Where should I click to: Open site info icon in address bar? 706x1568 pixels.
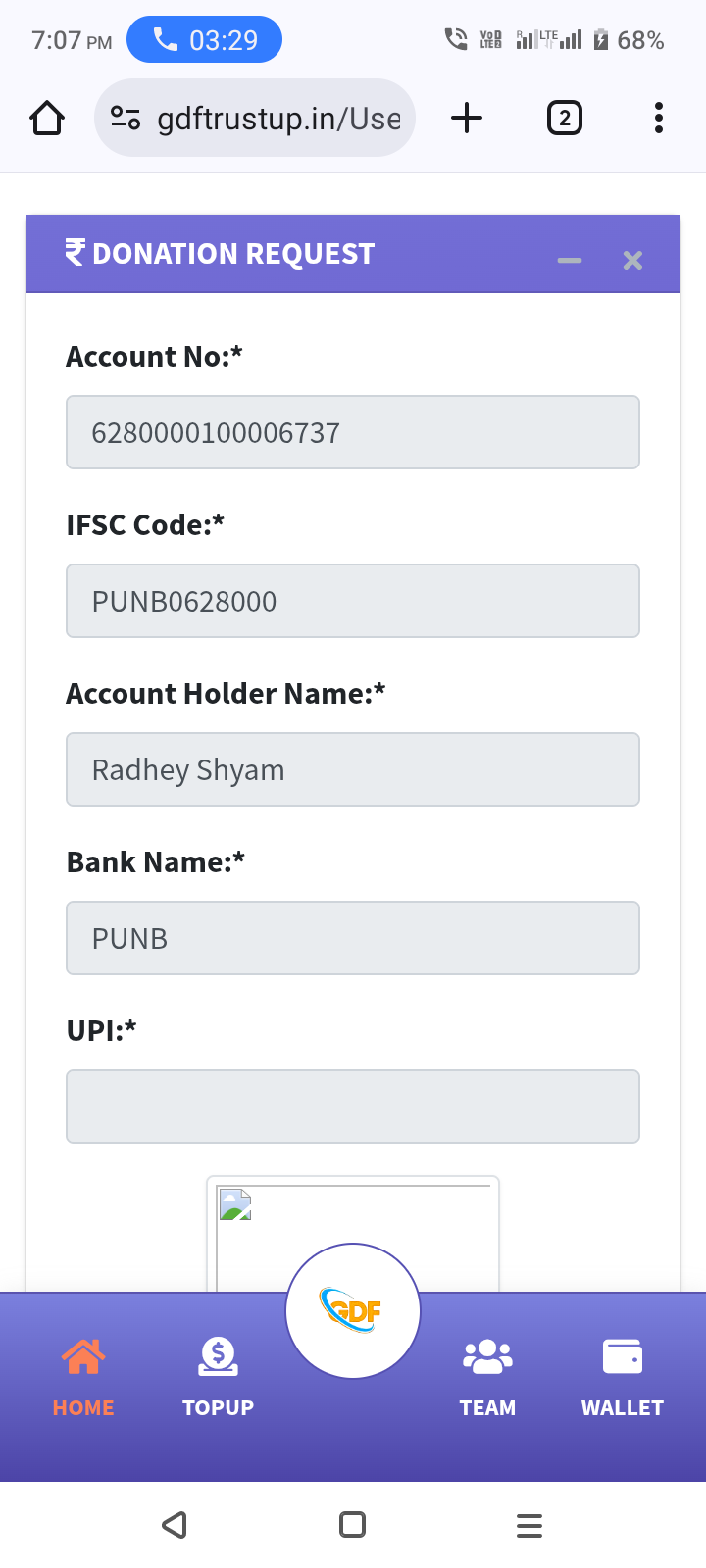(126, 119)
